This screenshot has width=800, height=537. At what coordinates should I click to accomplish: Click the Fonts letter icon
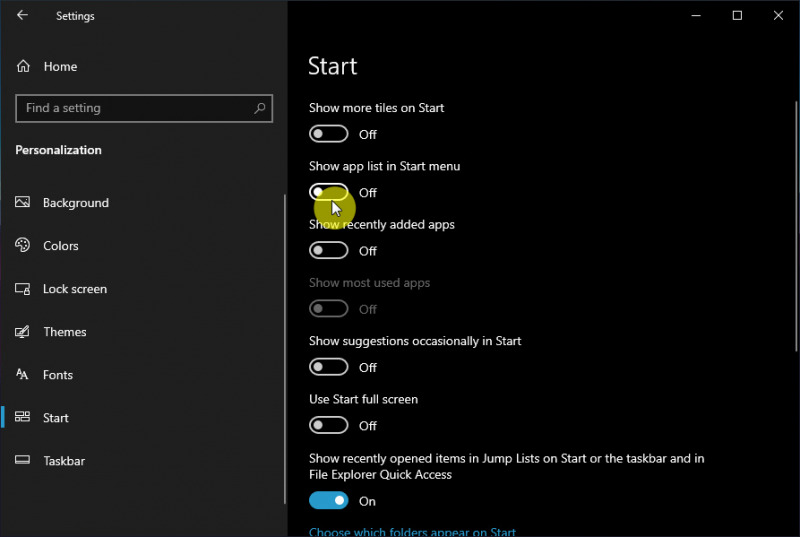click(x=22, y=374)
